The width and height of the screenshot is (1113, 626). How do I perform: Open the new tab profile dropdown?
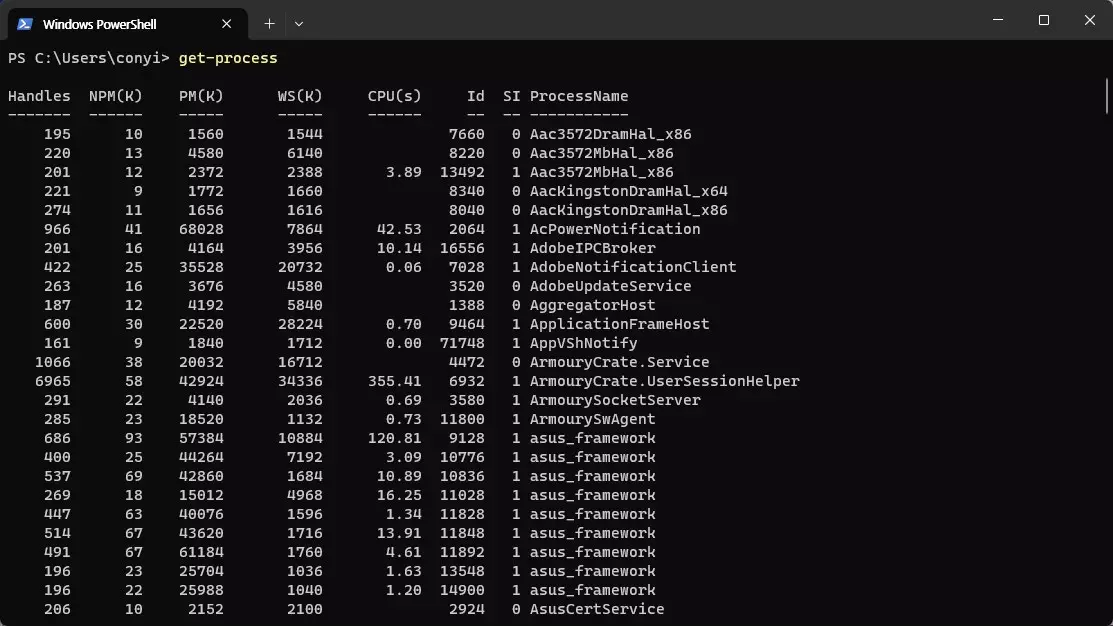tap(299, 24)
